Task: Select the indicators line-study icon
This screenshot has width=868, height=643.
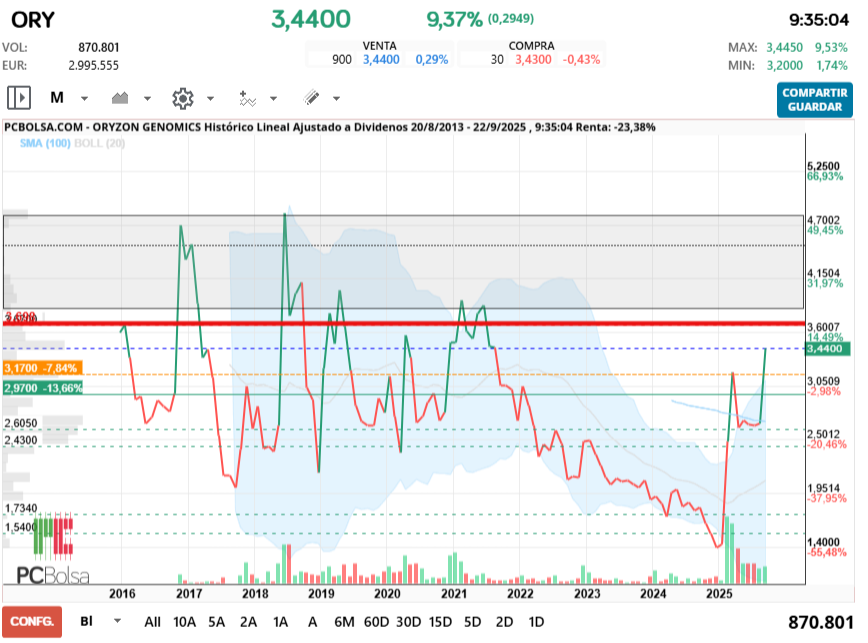Action: [247, 98]
